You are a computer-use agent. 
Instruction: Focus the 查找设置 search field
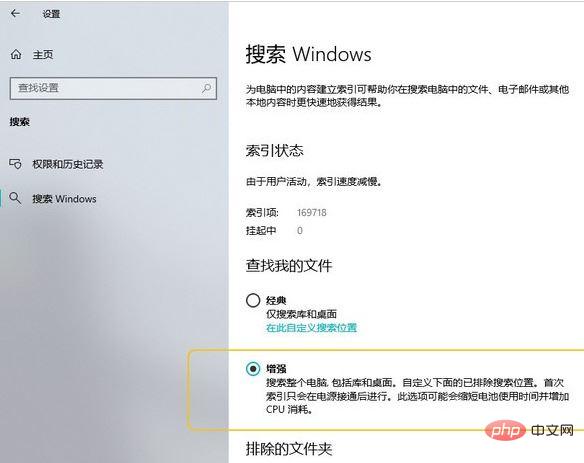(113, 88)
